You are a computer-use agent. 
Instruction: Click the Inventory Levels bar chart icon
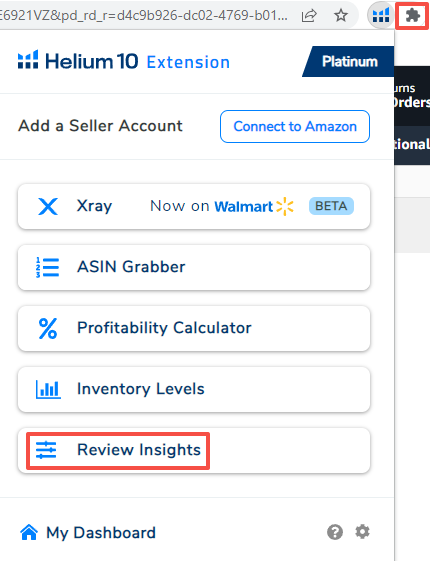click(x=48, y=389)
